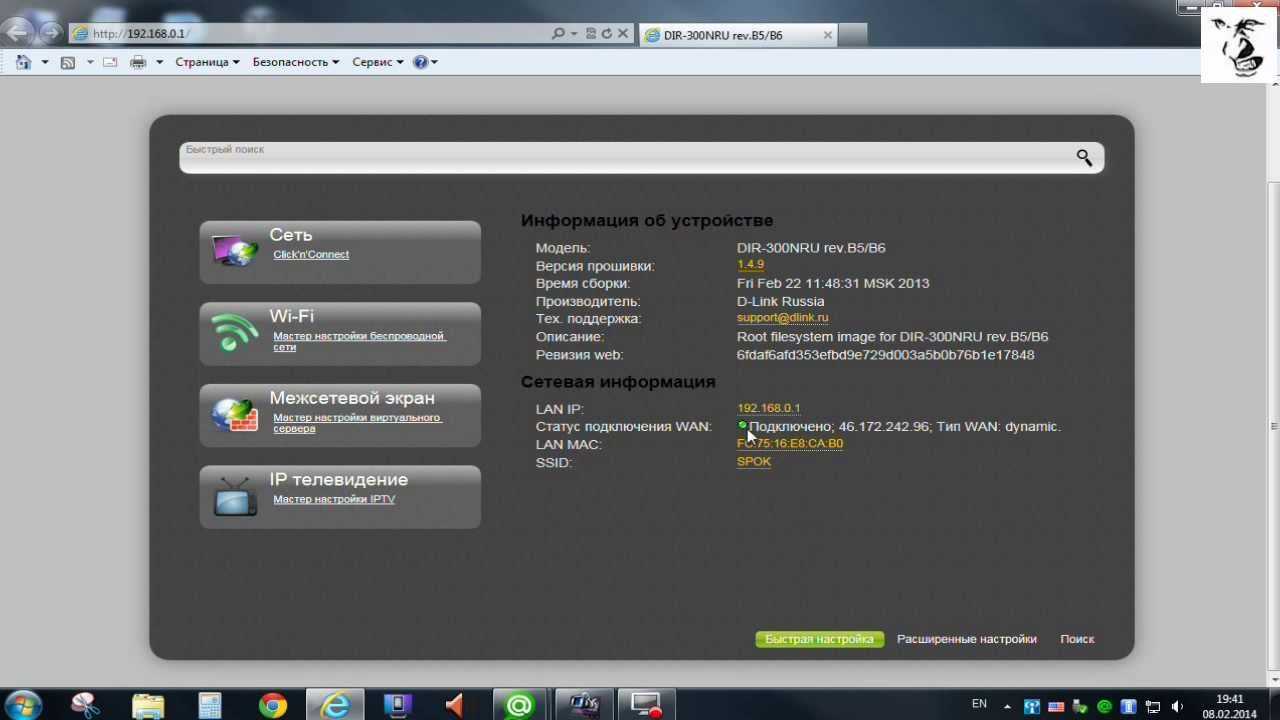
Task: Click the SSID SPOK link
Action: coord(754,462)
